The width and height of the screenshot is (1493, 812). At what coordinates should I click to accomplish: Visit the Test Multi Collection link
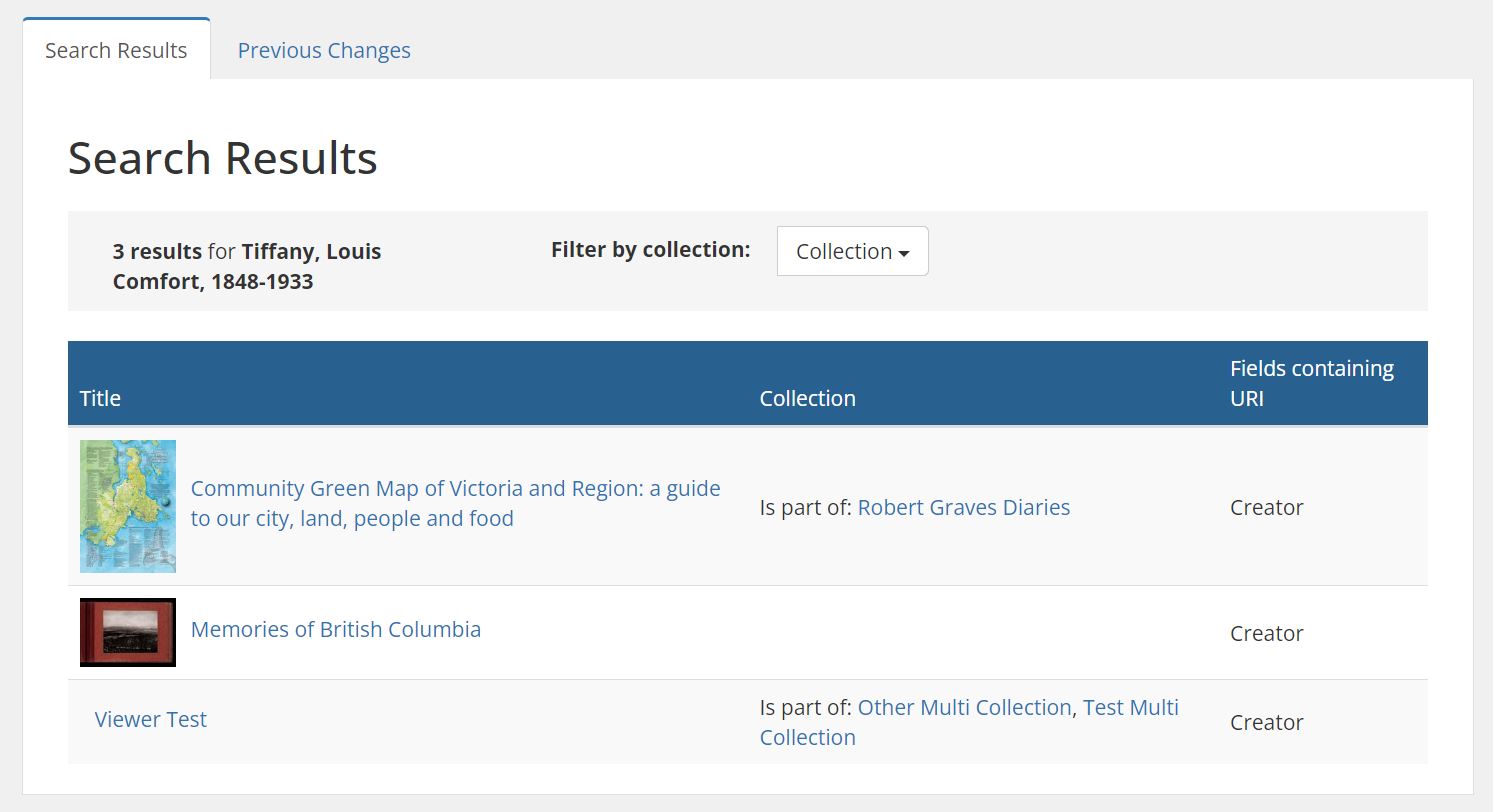pos(969,722)
